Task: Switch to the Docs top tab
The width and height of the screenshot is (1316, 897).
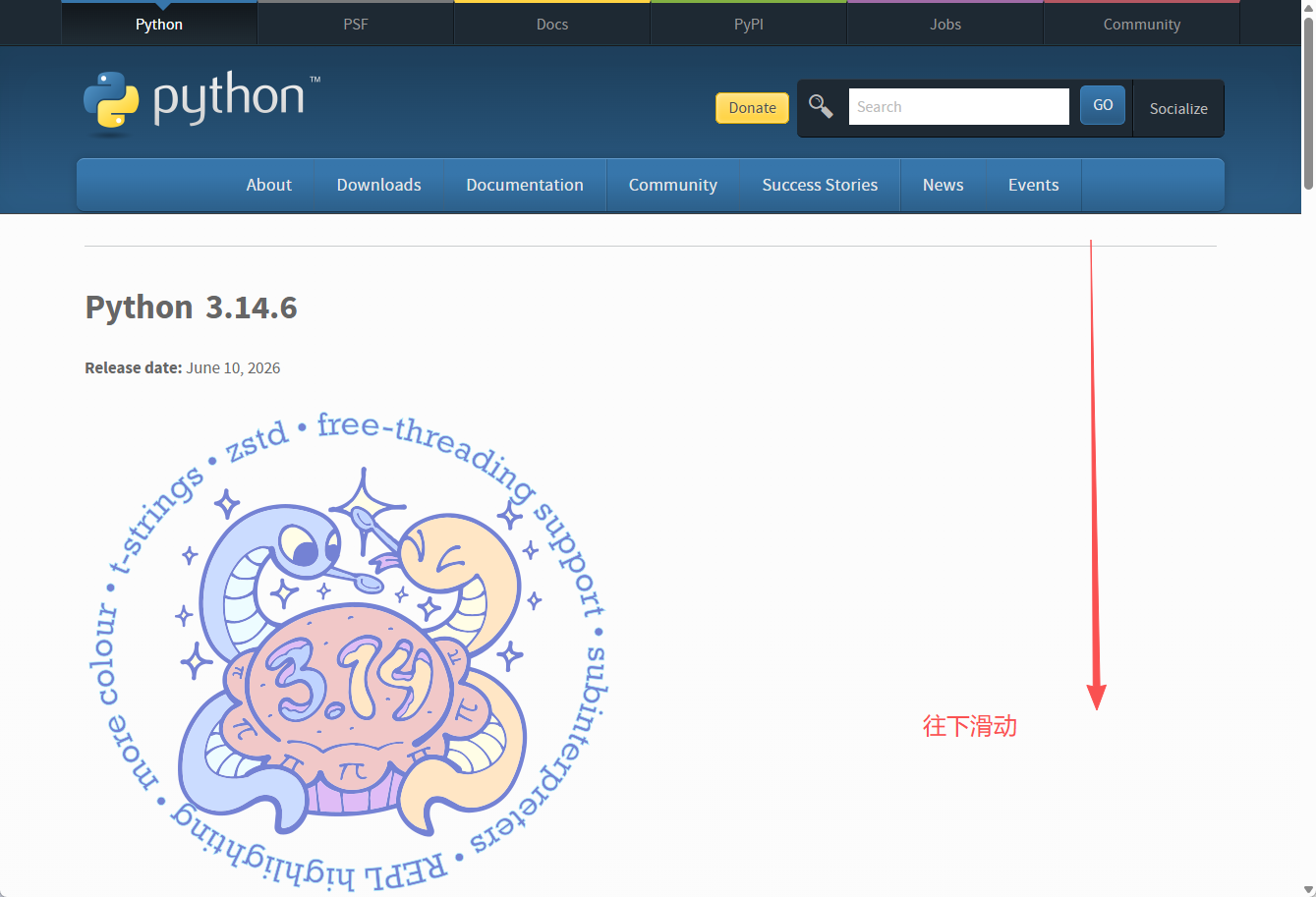Action: pyautogui.click(x=552, y=24)
